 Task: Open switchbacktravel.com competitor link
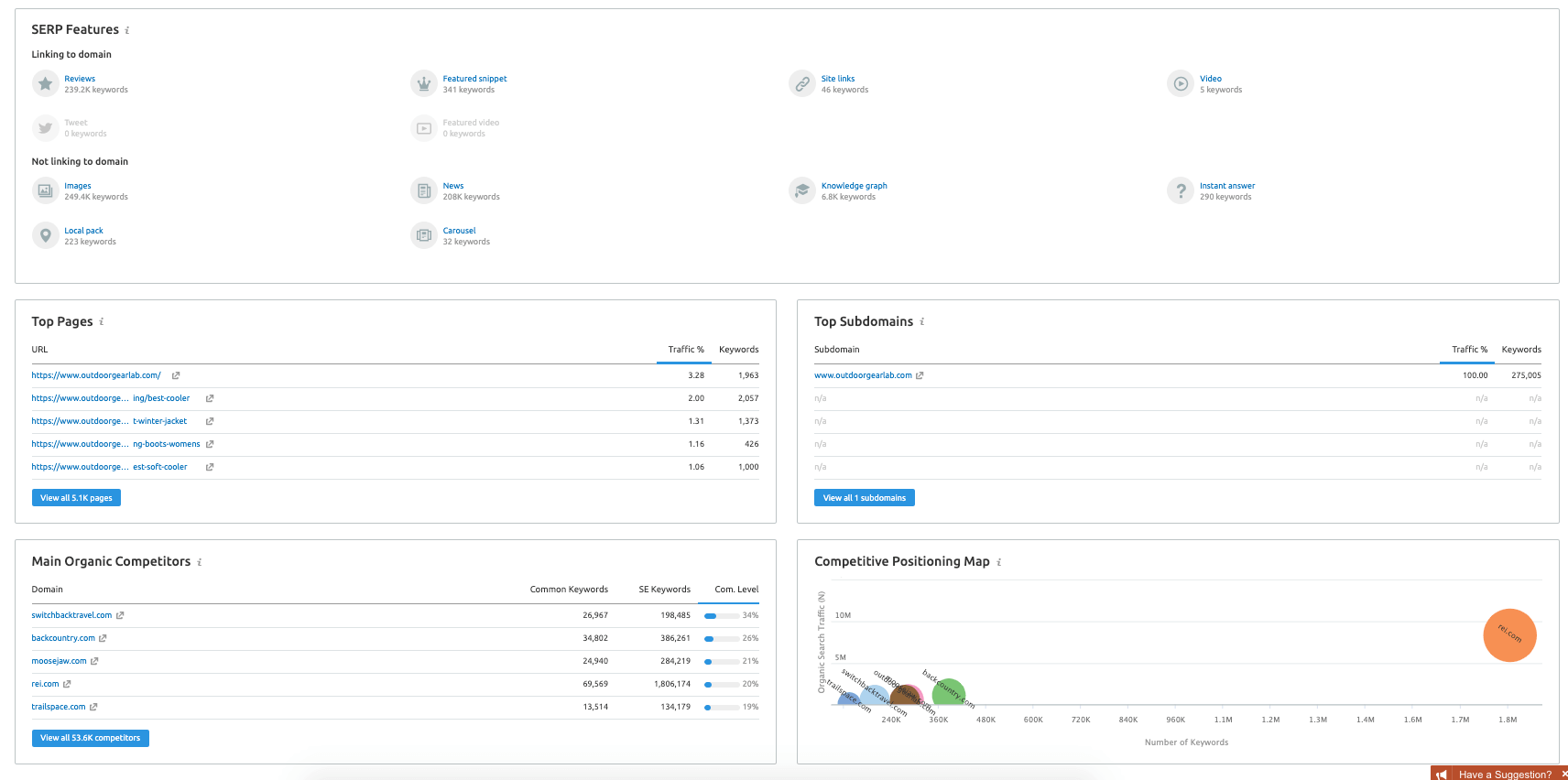tap(71, 615)
